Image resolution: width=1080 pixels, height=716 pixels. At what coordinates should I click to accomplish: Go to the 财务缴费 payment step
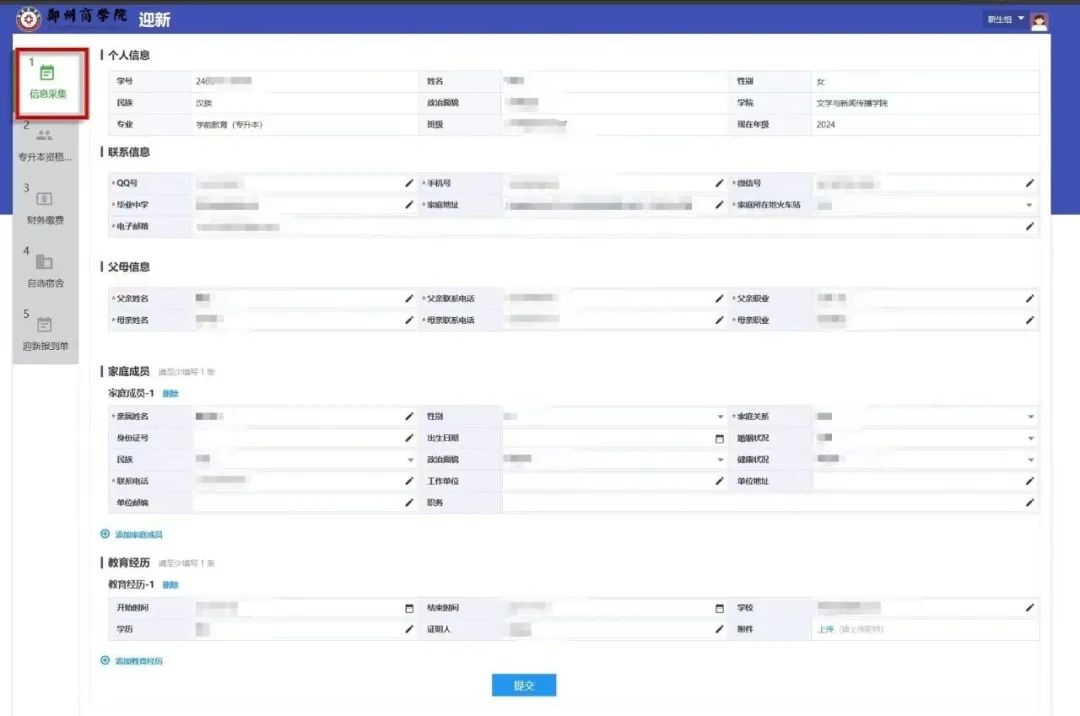(x=45, y=207)
